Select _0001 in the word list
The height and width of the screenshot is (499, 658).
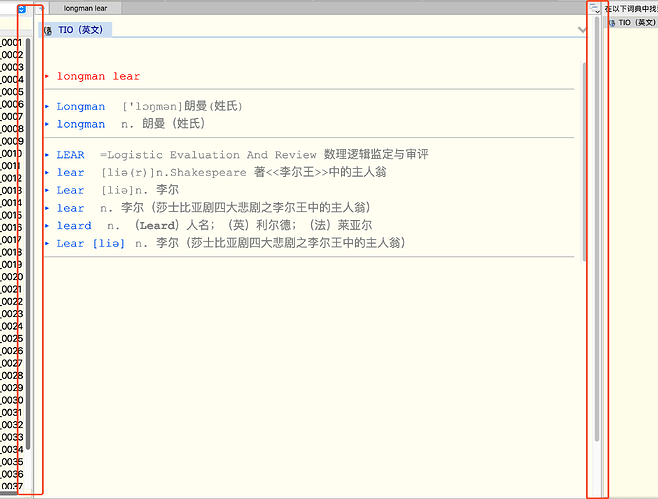click(11, 42)
